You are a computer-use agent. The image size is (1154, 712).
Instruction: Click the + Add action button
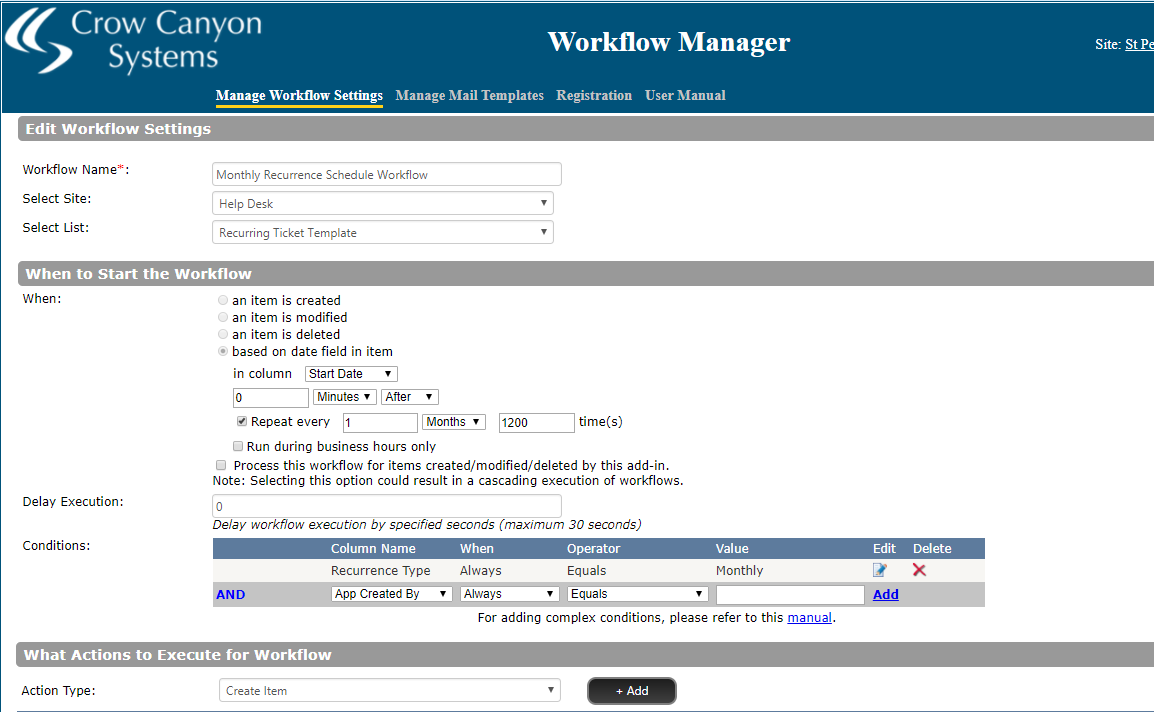(x=631, y=691)
